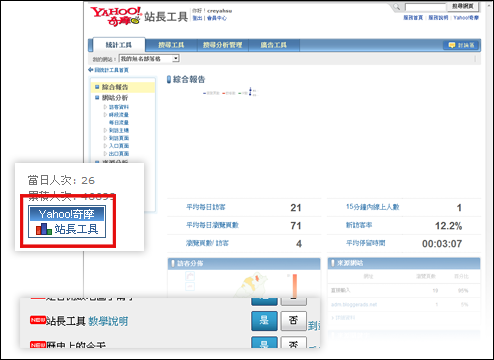494x360 pixels.
Task: Open the 平均每日訪客 link
Action: (206, 207)
